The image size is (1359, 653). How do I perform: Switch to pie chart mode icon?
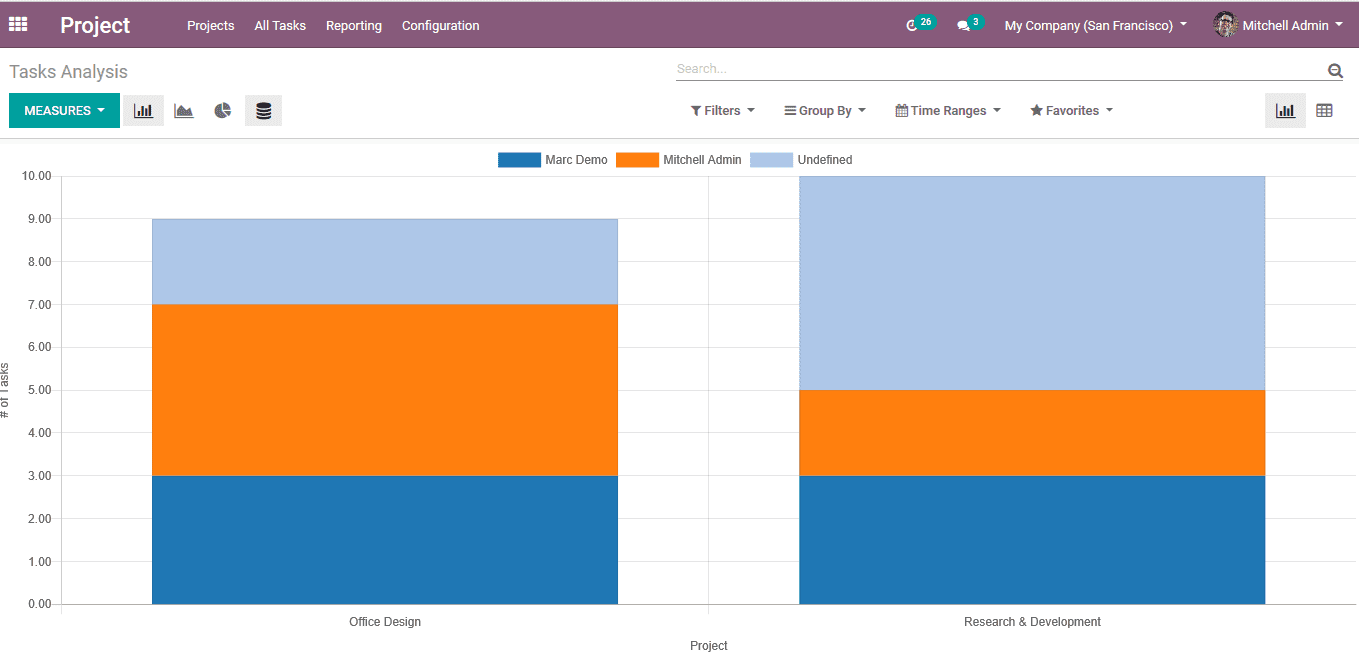point(223,110)
